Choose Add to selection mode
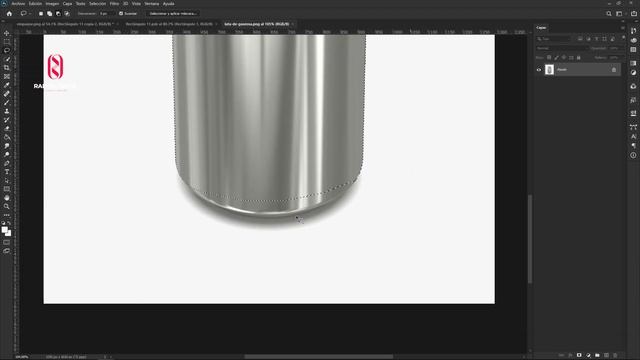The height and width of the screenshot is (360, 640). coord(49,13)
